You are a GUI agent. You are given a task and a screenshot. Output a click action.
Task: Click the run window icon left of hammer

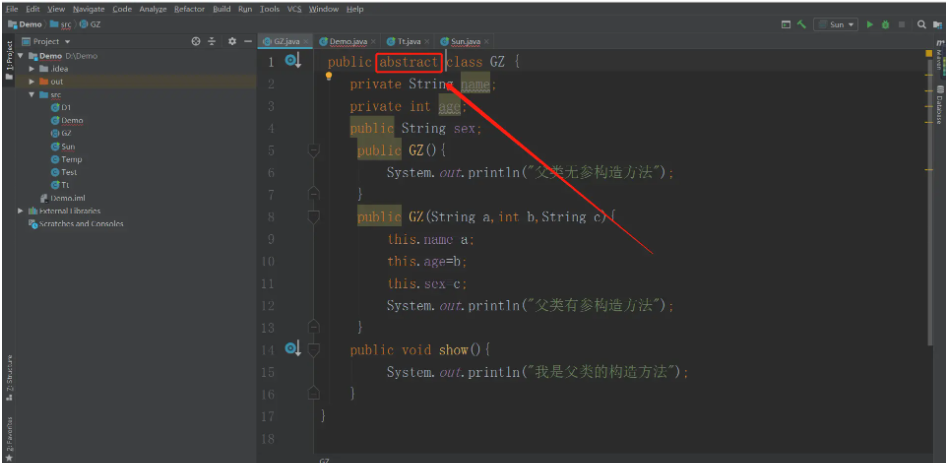tap(786, 25)
